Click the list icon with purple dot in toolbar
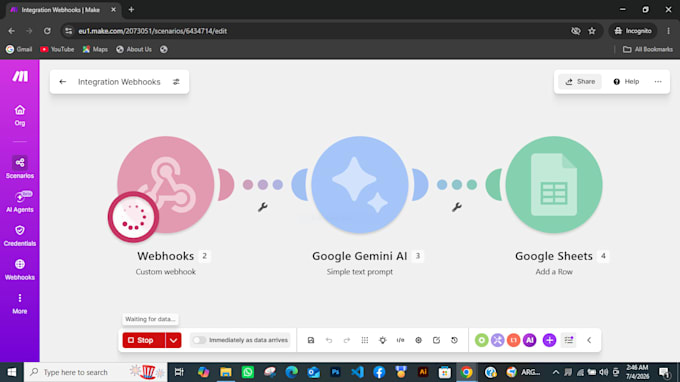 coord(569,340)
